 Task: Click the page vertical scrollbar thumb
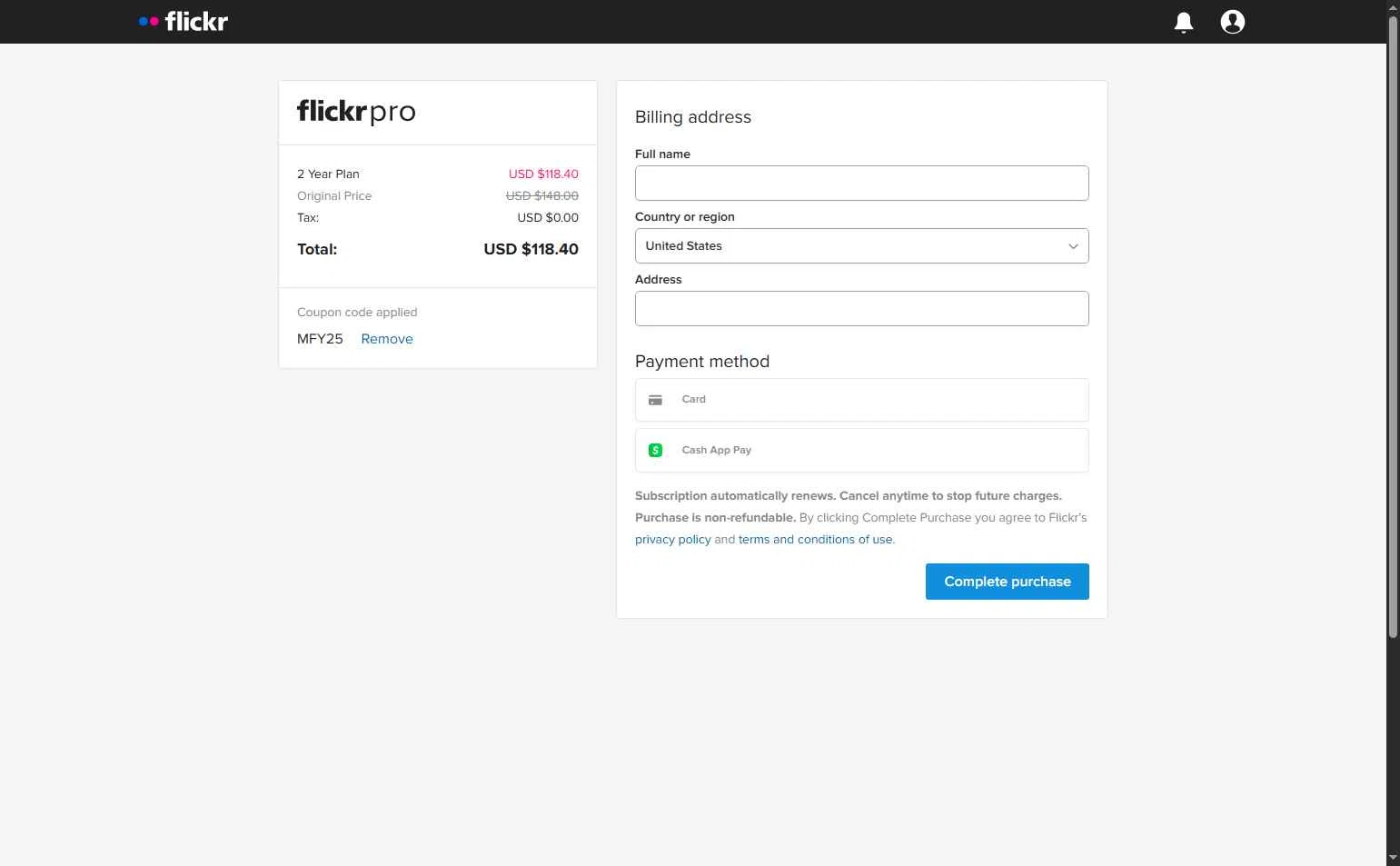click(1393, 327)
